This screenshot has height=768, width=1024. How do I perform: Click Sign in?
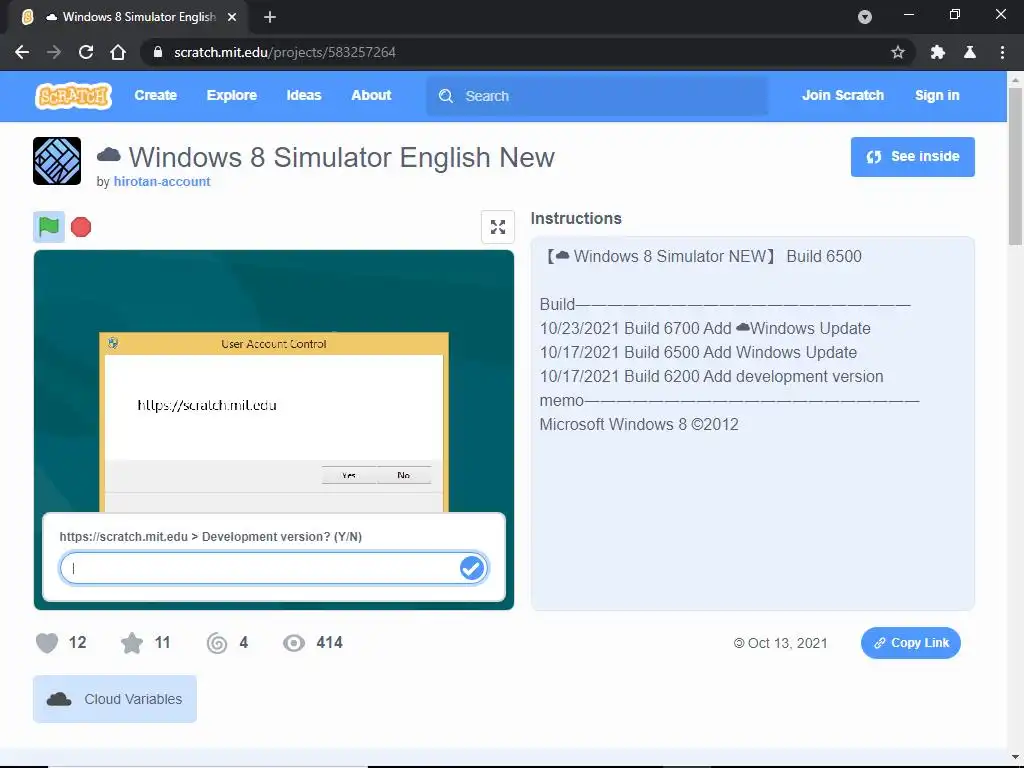(x=937, y=95)
